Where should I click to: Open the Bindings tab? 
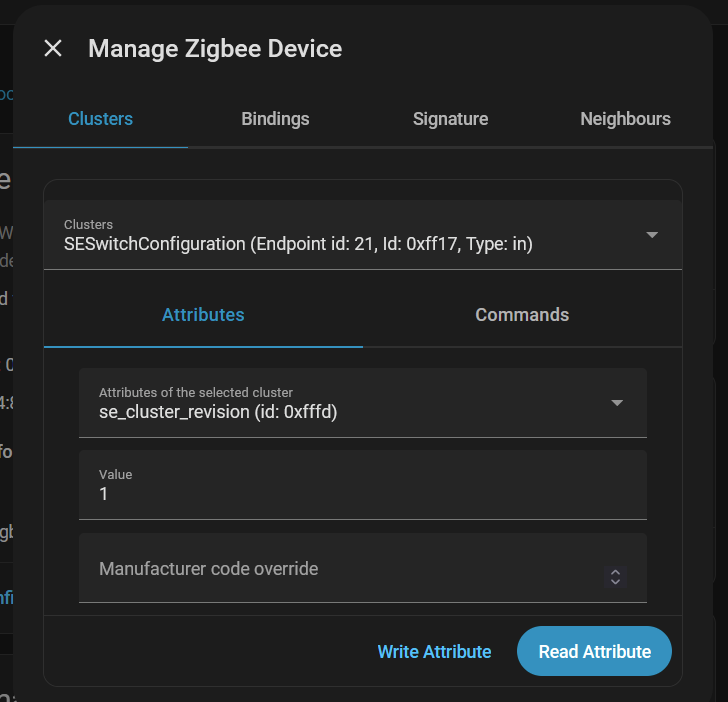click(x=275, y=119)
